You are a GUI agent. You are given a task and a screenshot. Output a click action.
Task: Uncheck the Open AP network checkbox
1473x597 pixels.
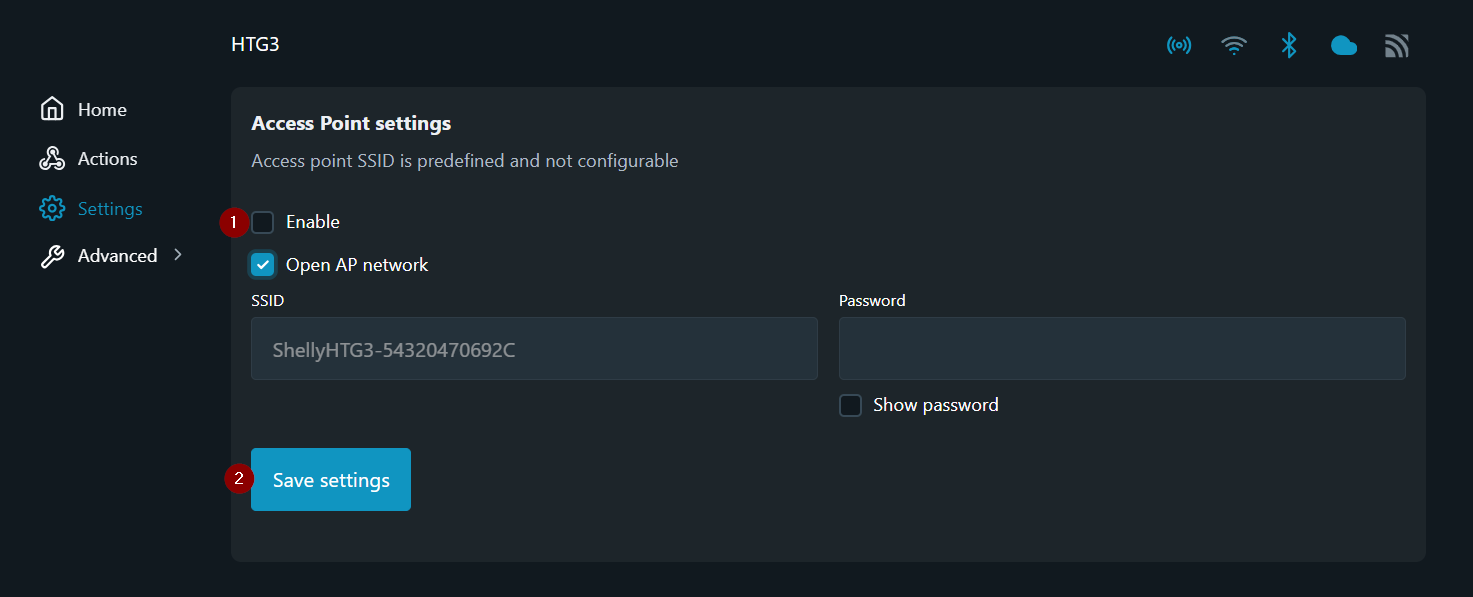point(263,265)
